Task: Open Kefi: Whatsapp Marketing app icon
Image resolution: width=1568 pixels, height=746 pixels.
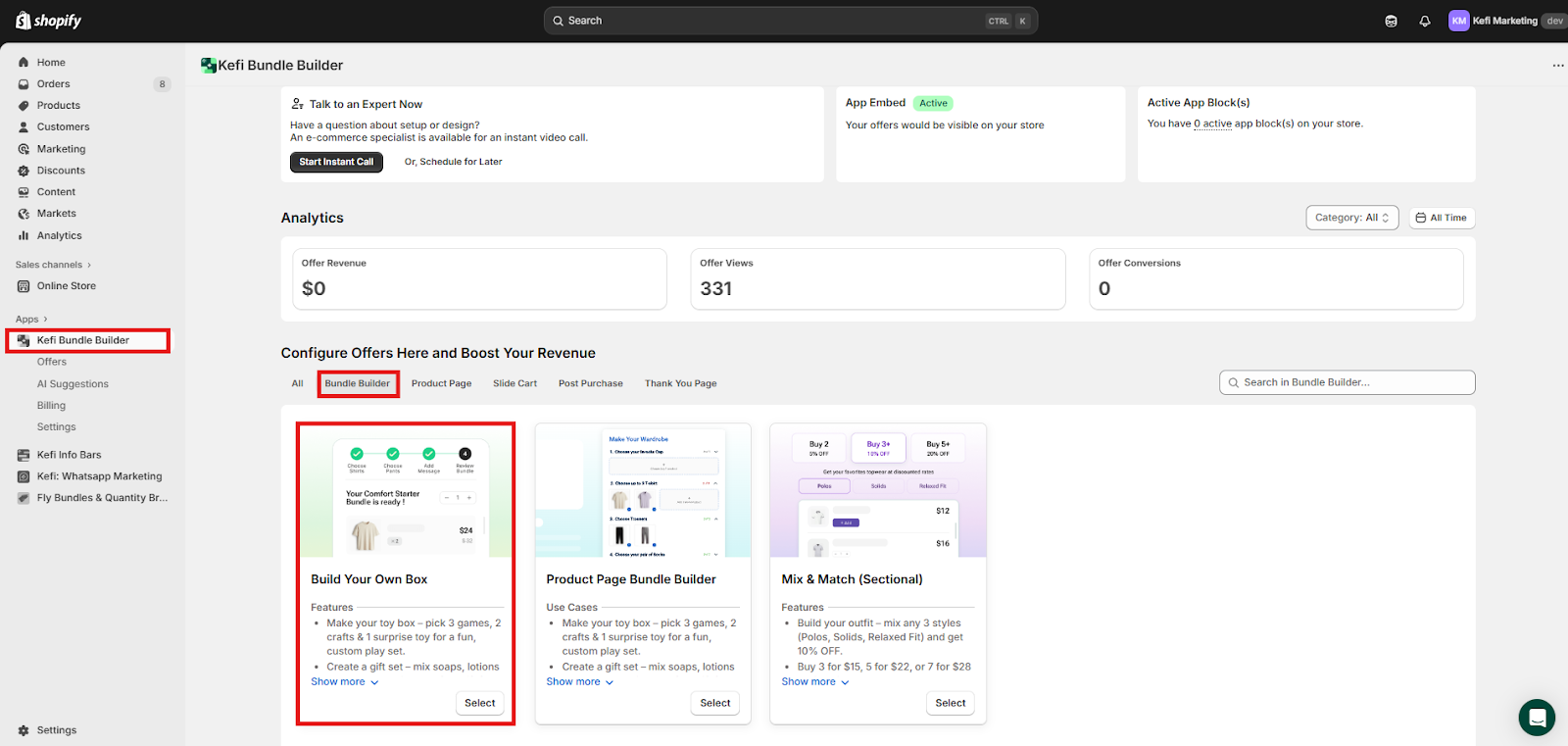Action: [24, 476]
